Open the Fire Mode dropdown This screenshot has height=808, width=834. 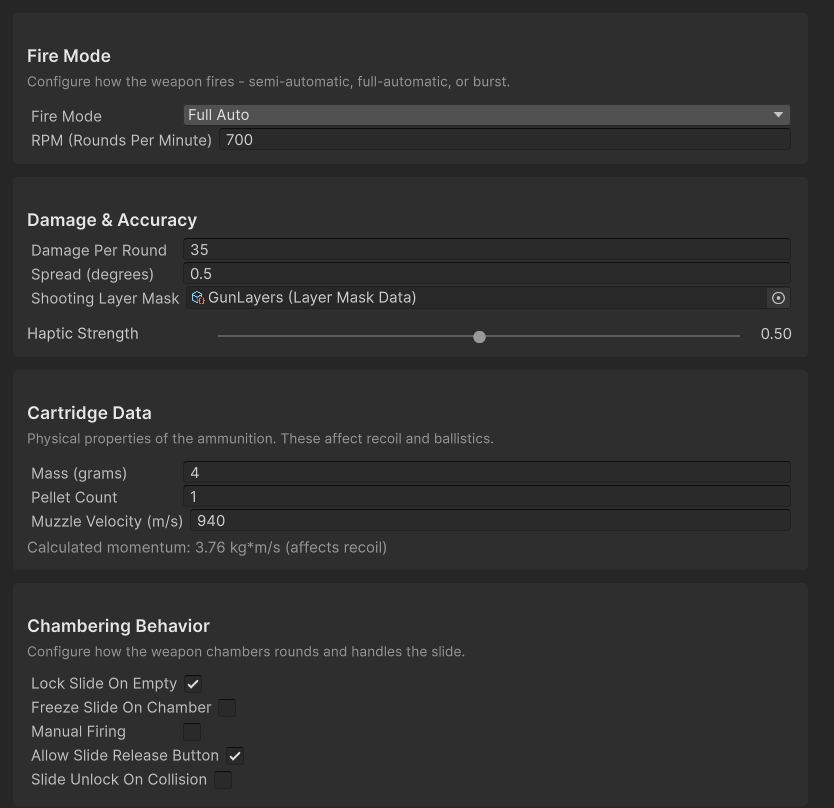pos(486,115)
